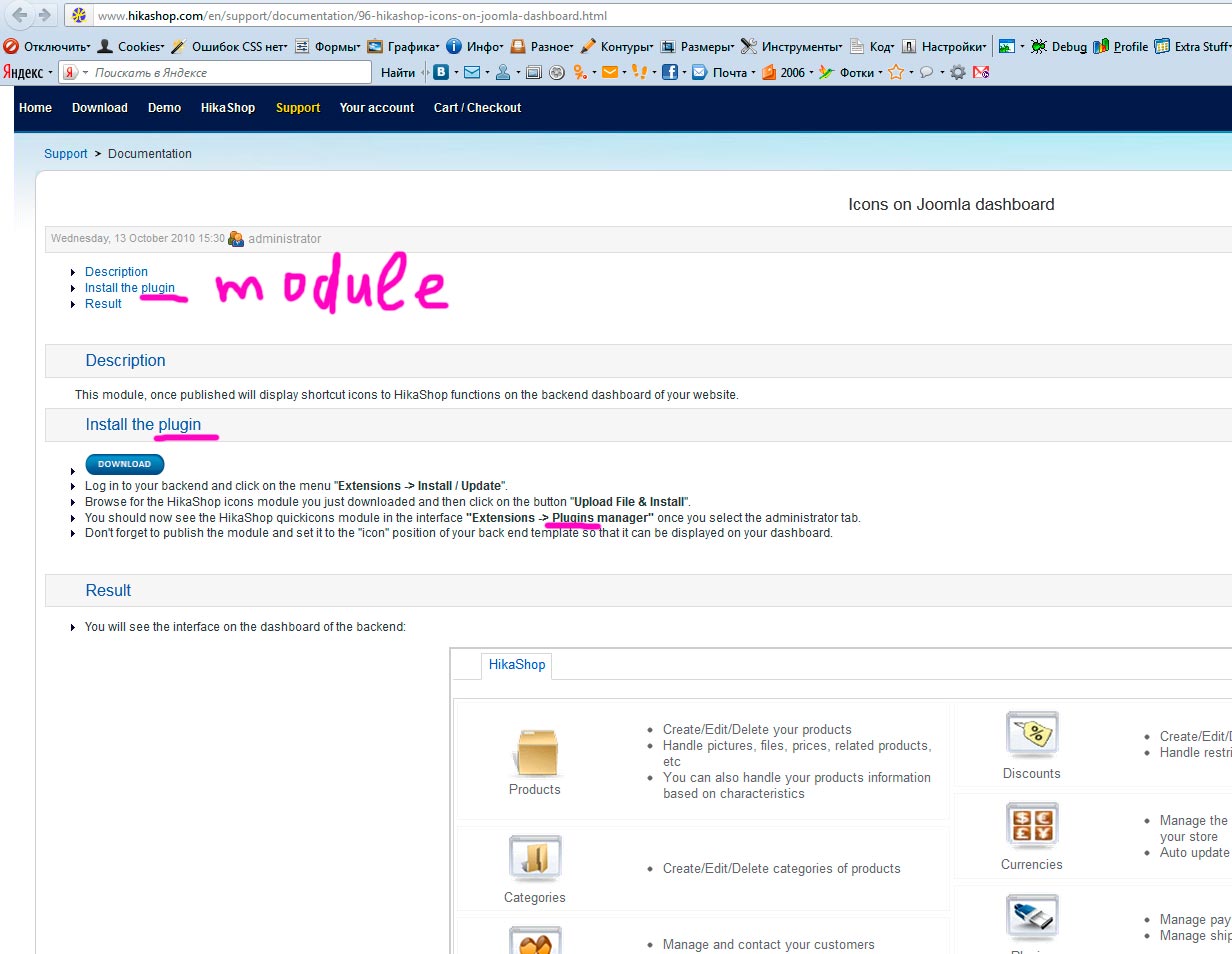Open the Cookies developer toolbar menu

coord(131,47)
